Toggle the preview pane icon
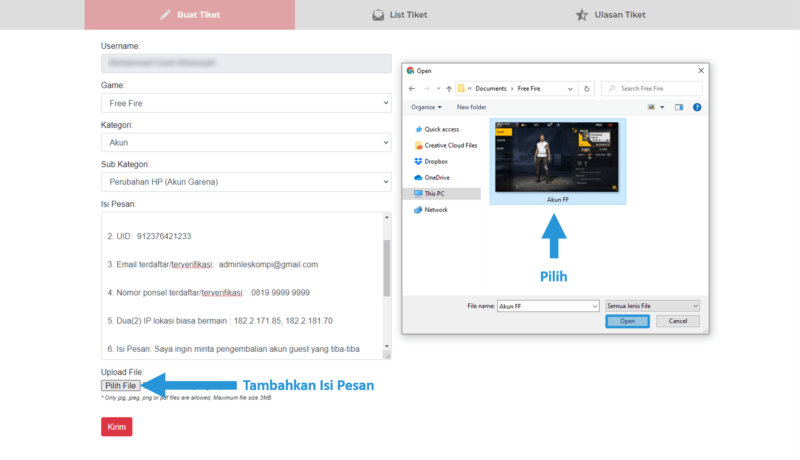 (x=679, y=107)
